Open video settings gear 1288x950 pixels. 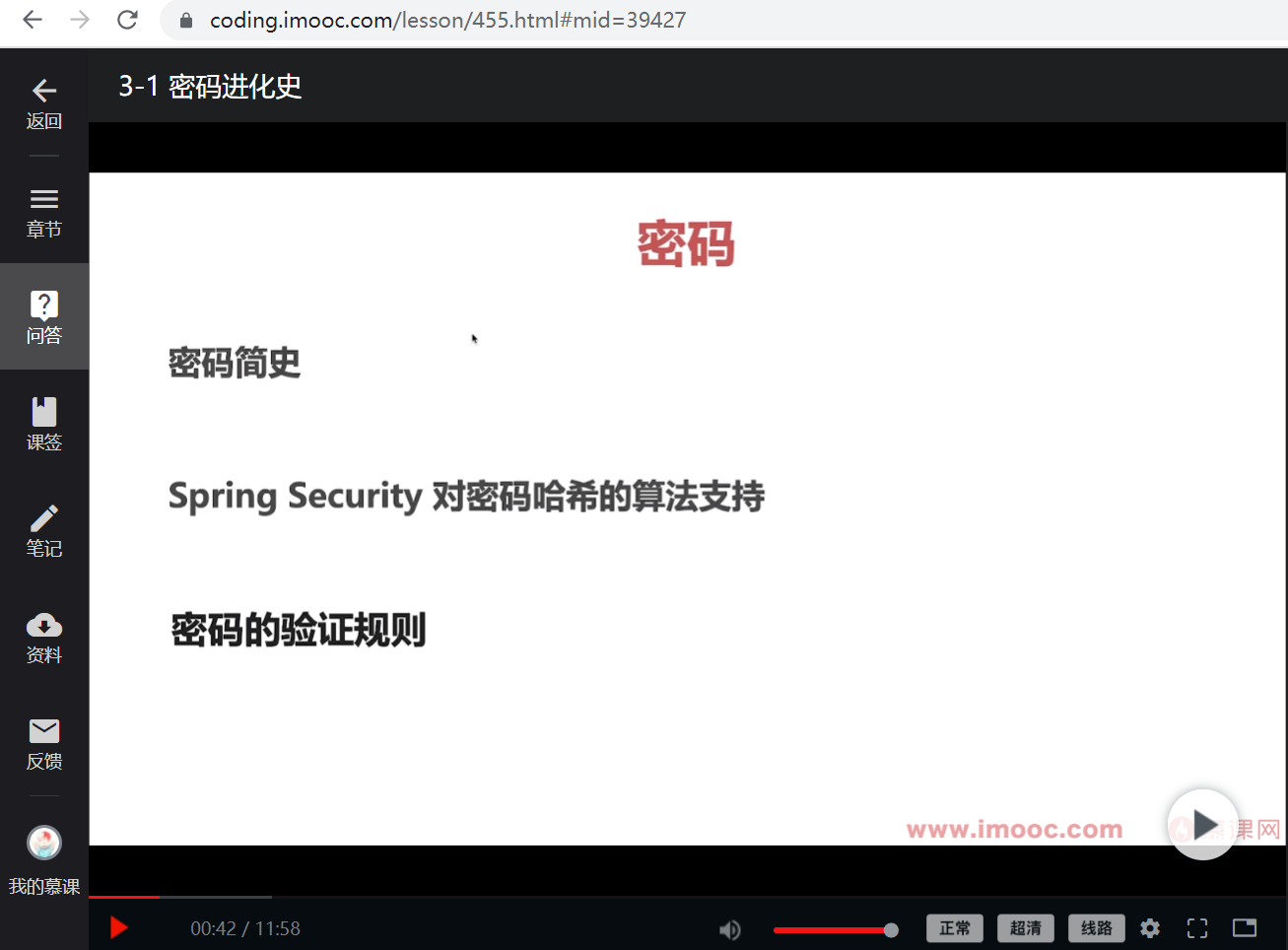1150,928
